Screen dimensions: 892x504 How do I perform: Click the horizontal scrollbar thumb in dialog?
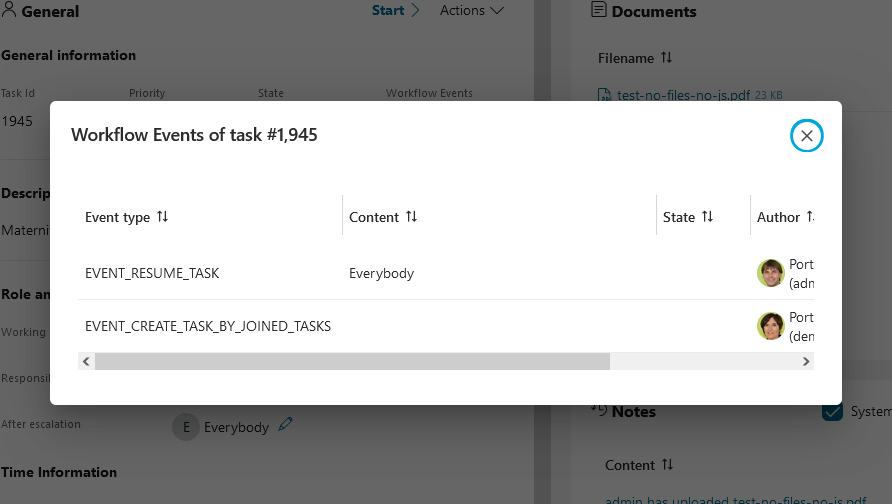click(x=352, y=361)
